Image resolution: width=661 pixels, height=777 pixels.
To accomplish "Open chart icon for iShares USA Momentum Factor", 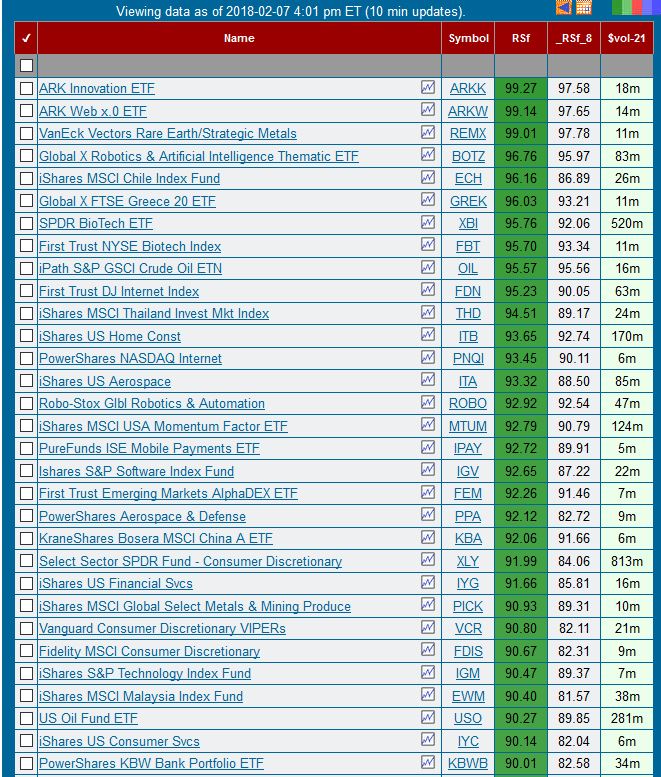I will coord(428,425).
